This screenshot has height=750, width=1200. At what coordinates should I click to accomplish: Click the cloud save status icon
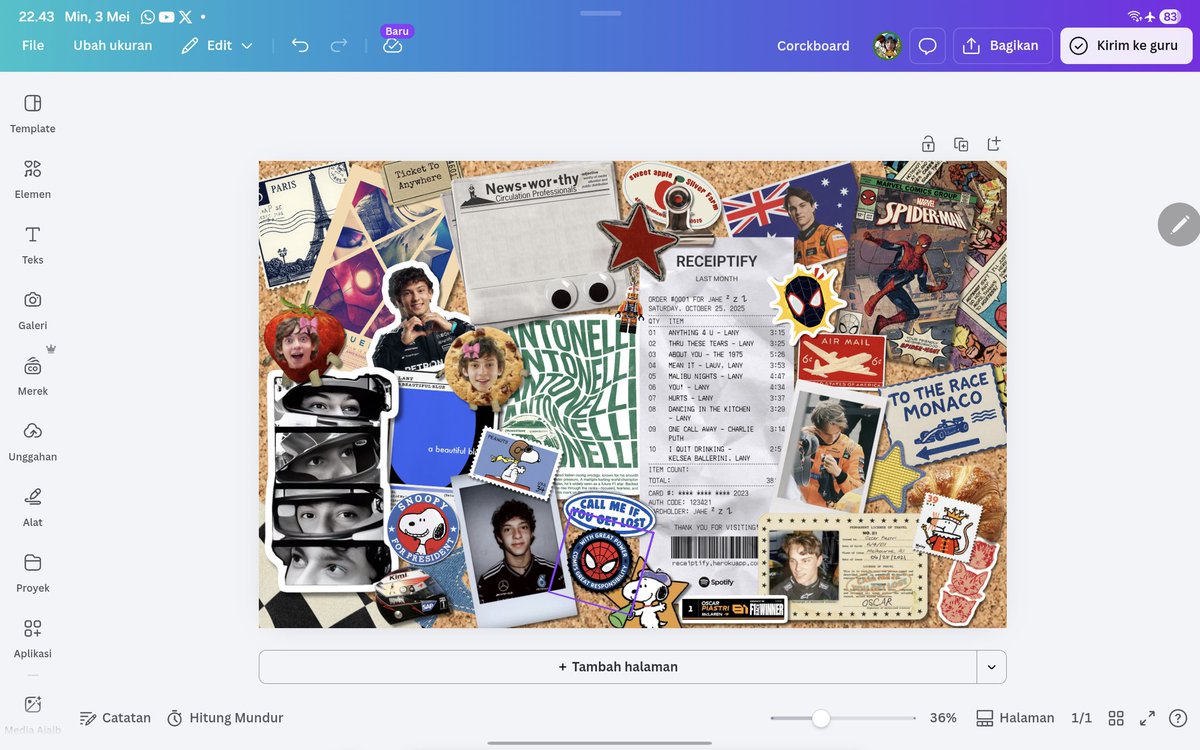coord(393,45)
